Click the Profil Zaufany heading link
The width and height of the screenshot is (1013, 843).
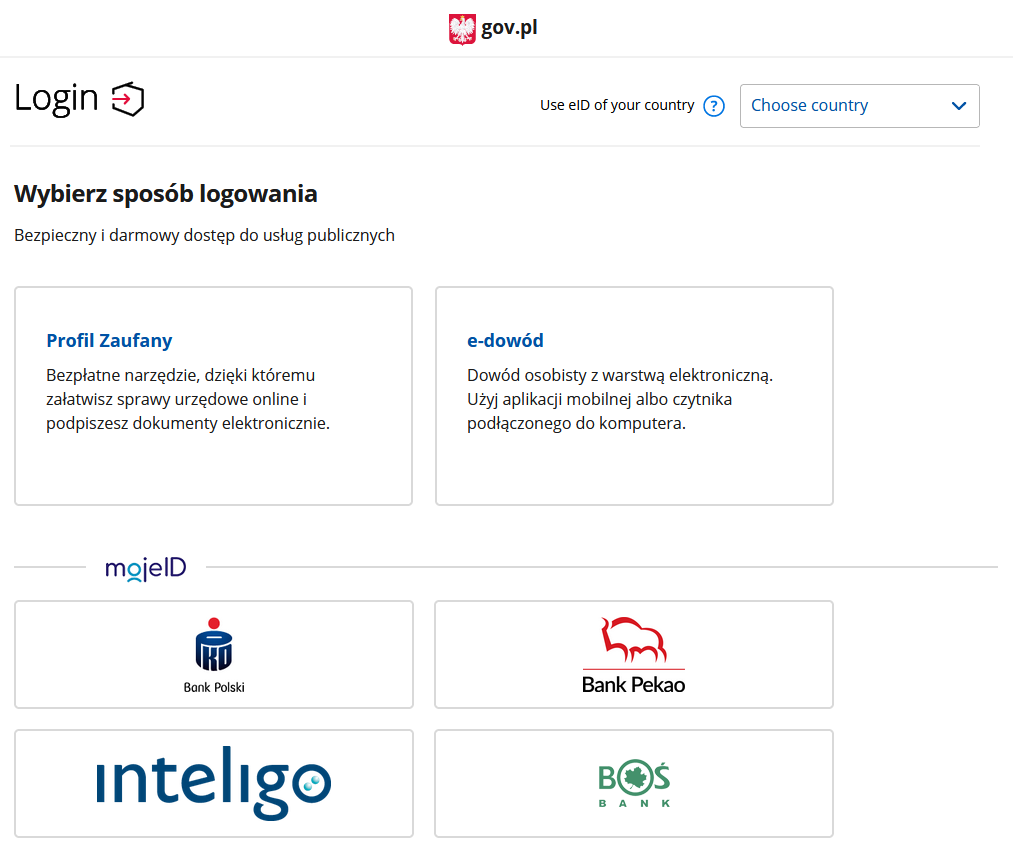pos(109,341)
